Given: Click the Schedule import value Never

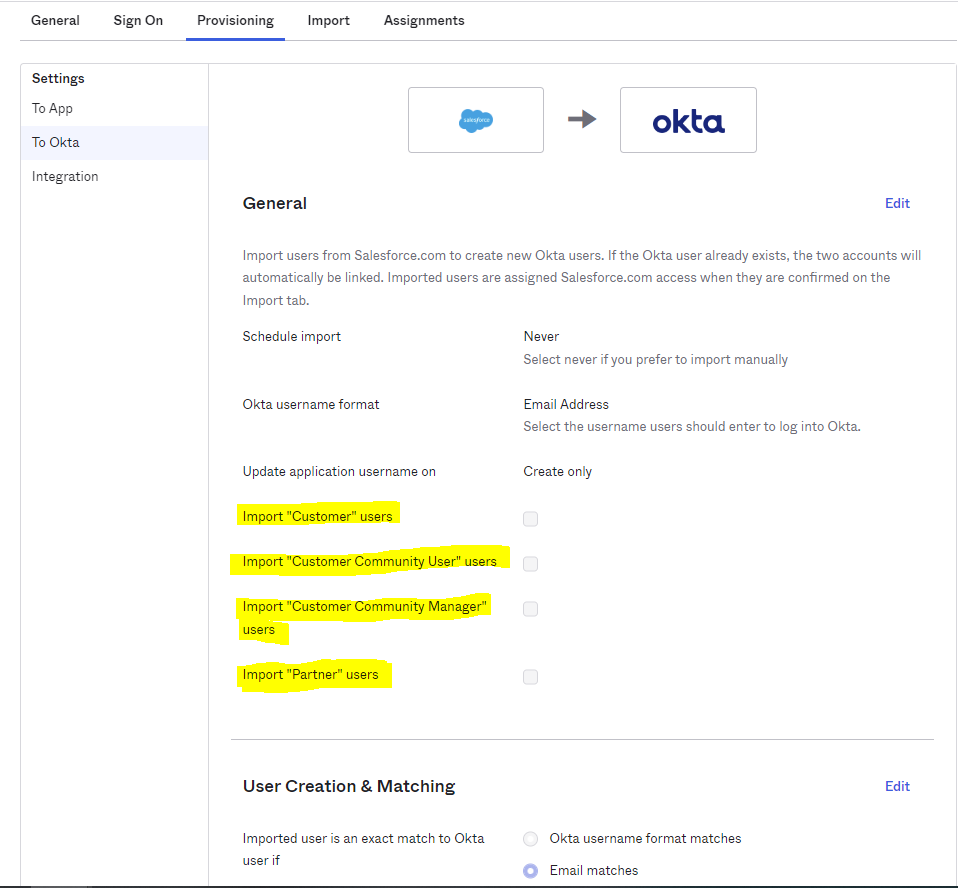Looking at the screenshot, I should click(x=541, y=337).
